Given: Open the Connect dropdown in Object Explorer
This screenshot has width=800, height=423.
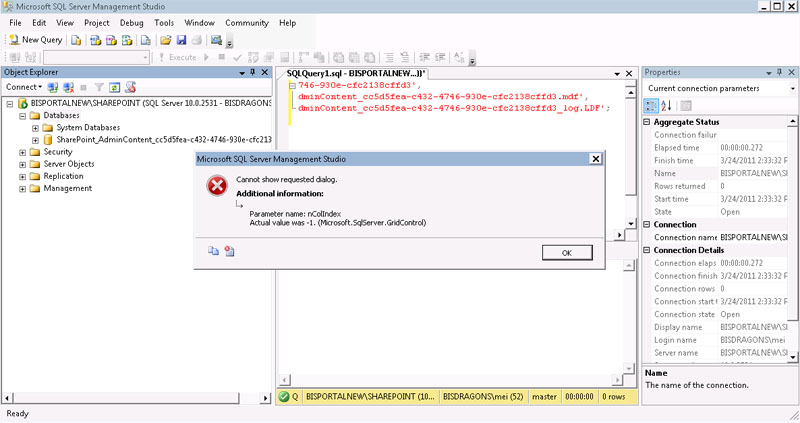Looking at the screenshot, I should tap(24, 87).
